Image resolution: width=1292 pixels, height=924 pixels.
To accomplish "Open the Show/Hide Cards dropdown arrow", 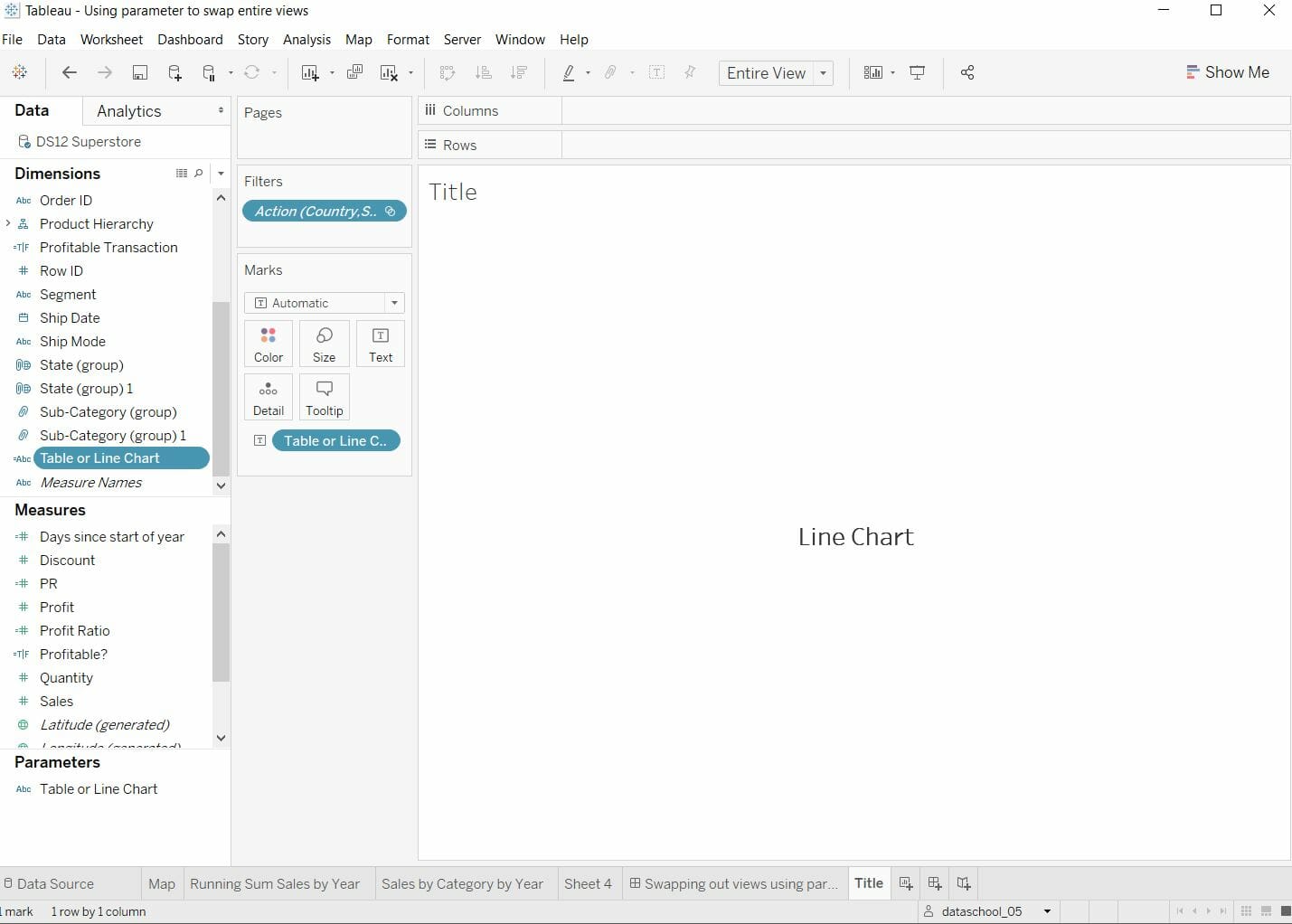I will [x=892, y=73].
